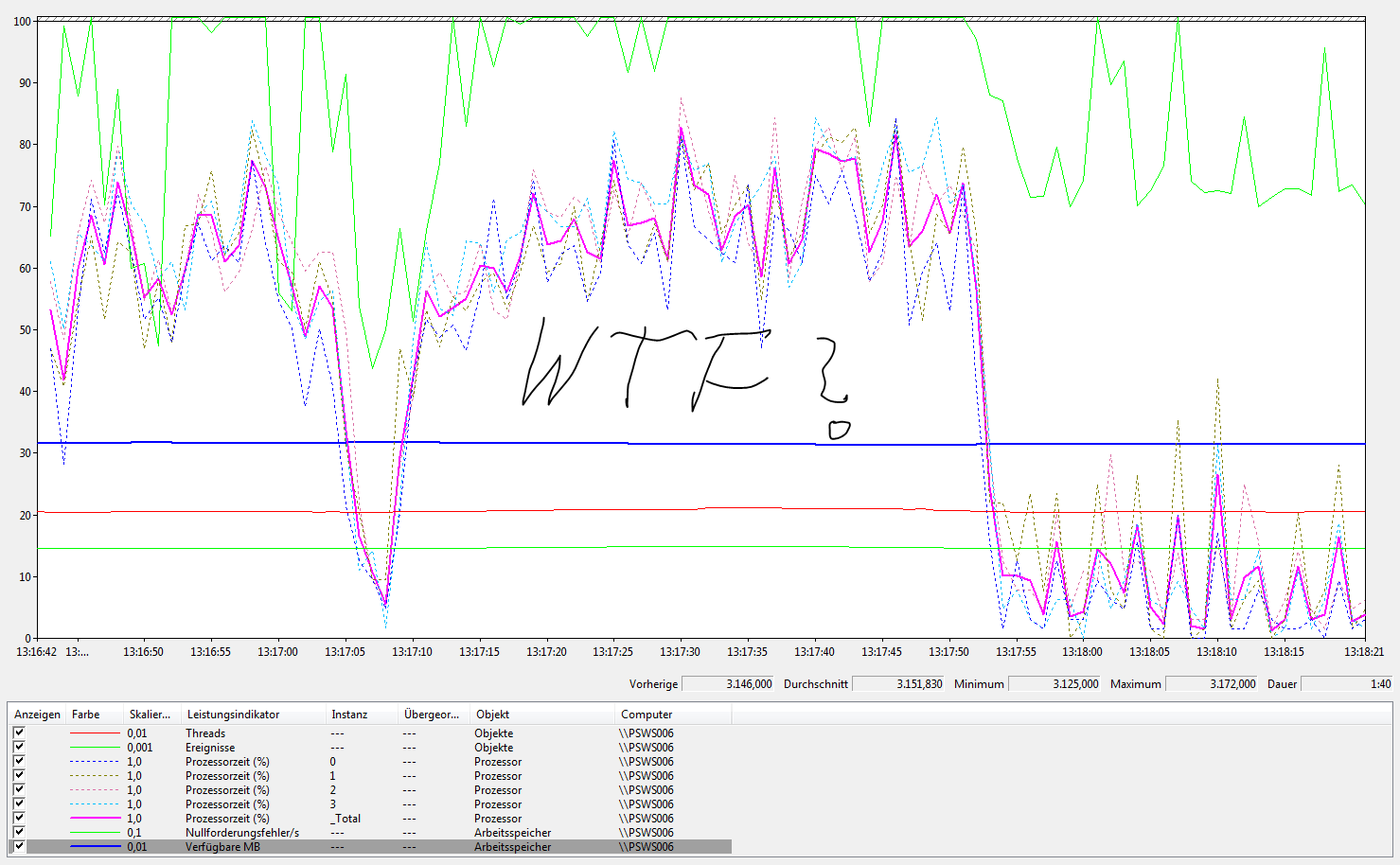
Task: Select the Nullforderungsfehler/s counter name
Action: click(242, 833)
